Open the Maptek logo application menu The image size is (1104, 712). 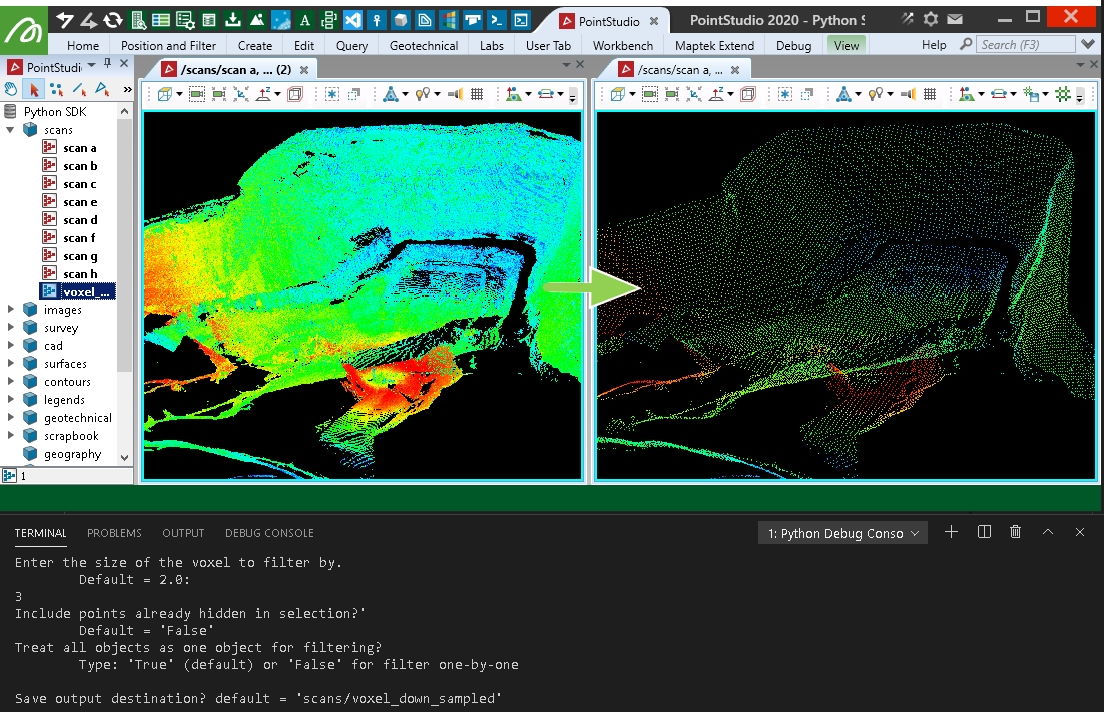tap(24, 31)
